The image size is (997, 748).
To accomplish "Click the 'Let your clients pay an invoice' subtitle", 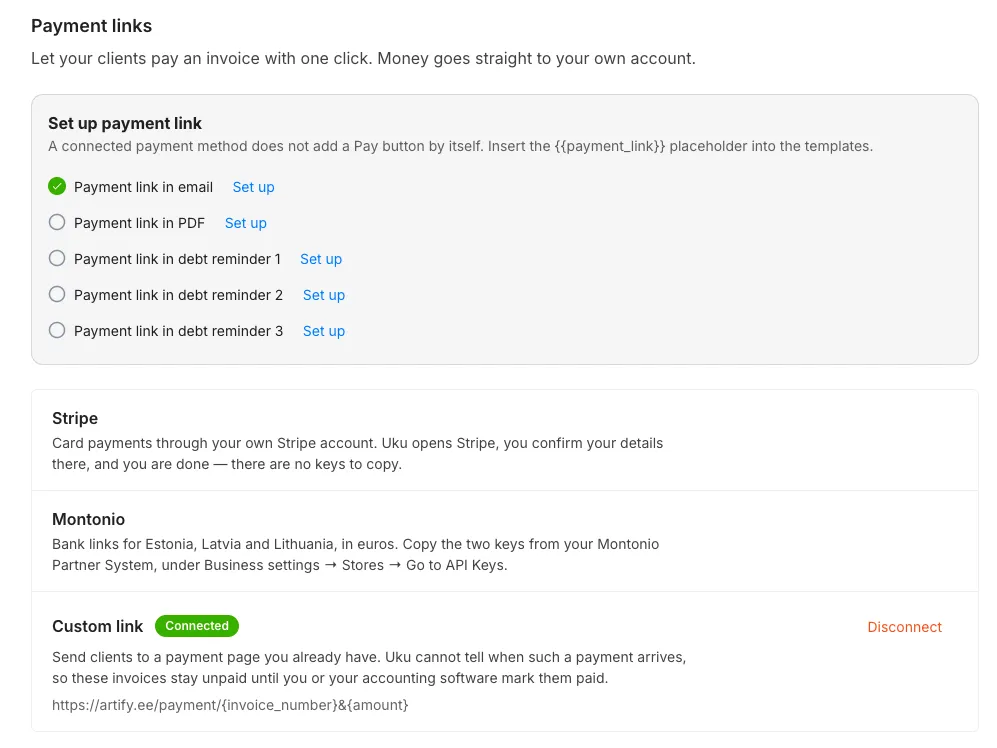I will point(363,59).
